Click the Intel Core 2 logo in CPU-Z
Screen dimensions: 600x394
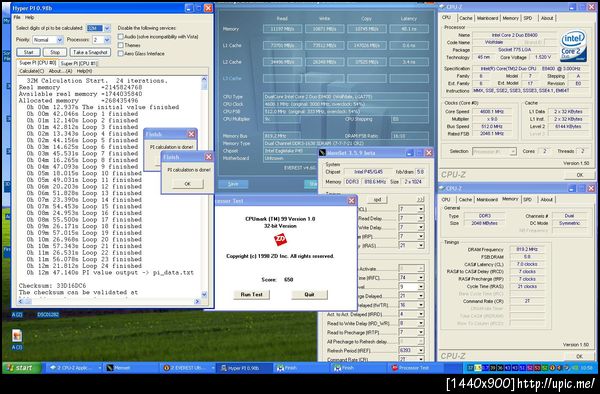[573, 47]
